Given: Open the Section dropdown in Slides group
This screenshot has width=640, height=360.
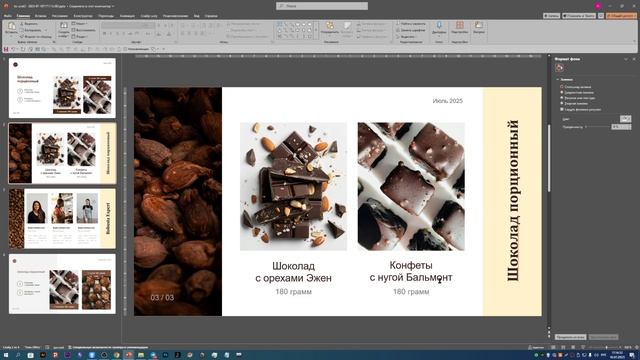Looking at the screenshot, I should [80, 36].
